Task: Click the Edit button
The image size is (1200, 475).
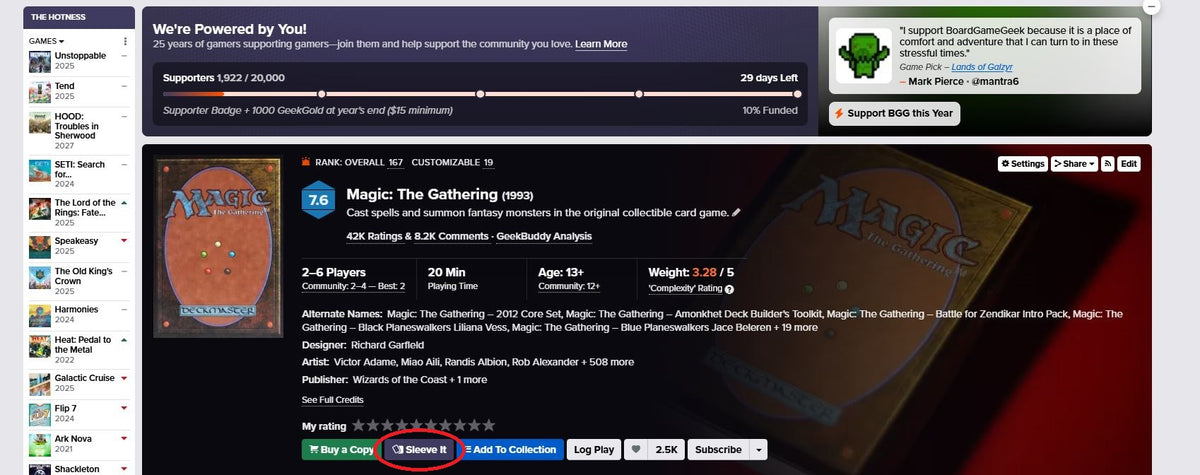Action: click(1129, 164)
